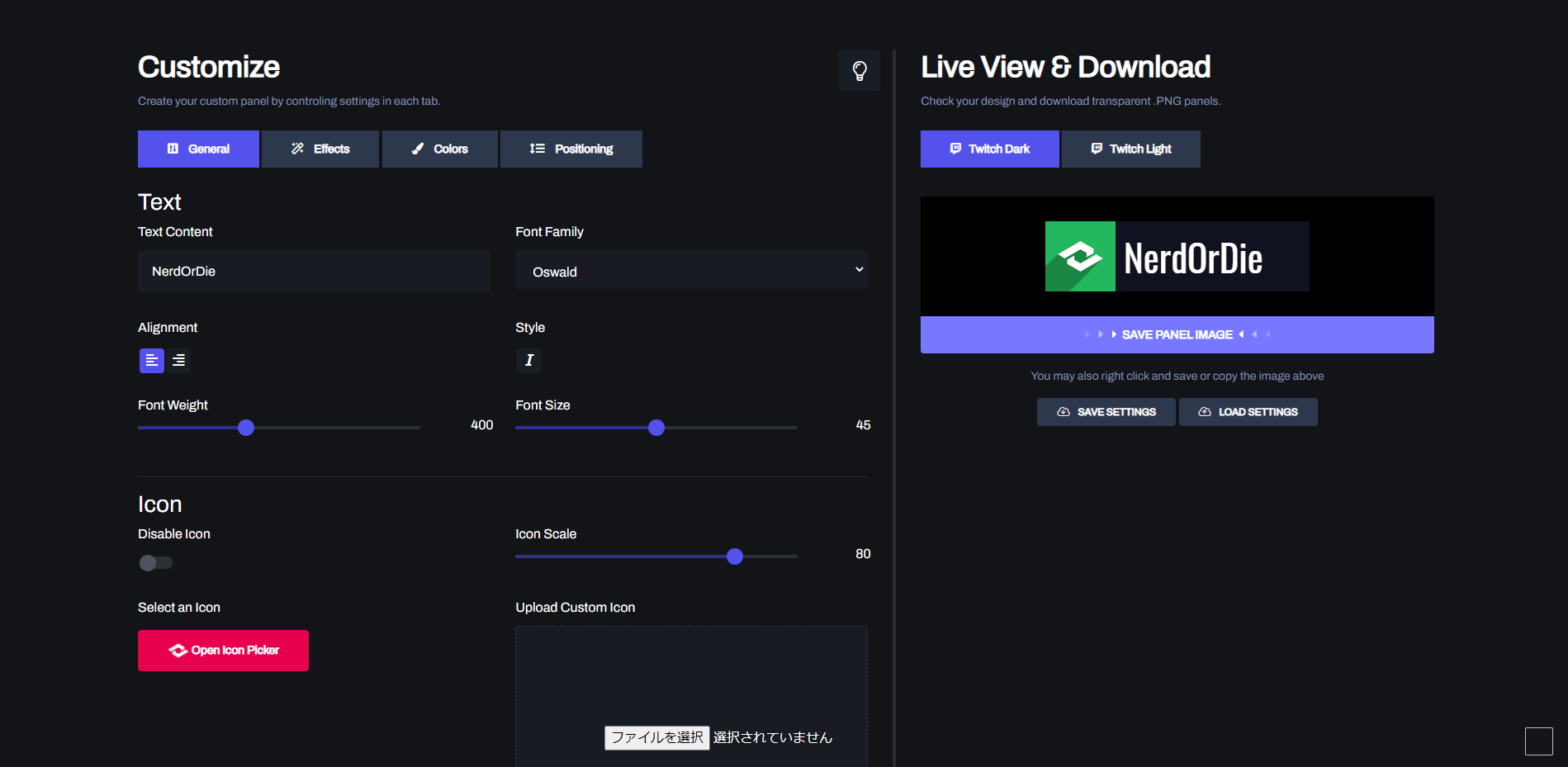Image resolution: width=1568 pixels, height=767 pixels.
Task: Click the Icon Scale slider handle
Action: [x=735, y=556]
